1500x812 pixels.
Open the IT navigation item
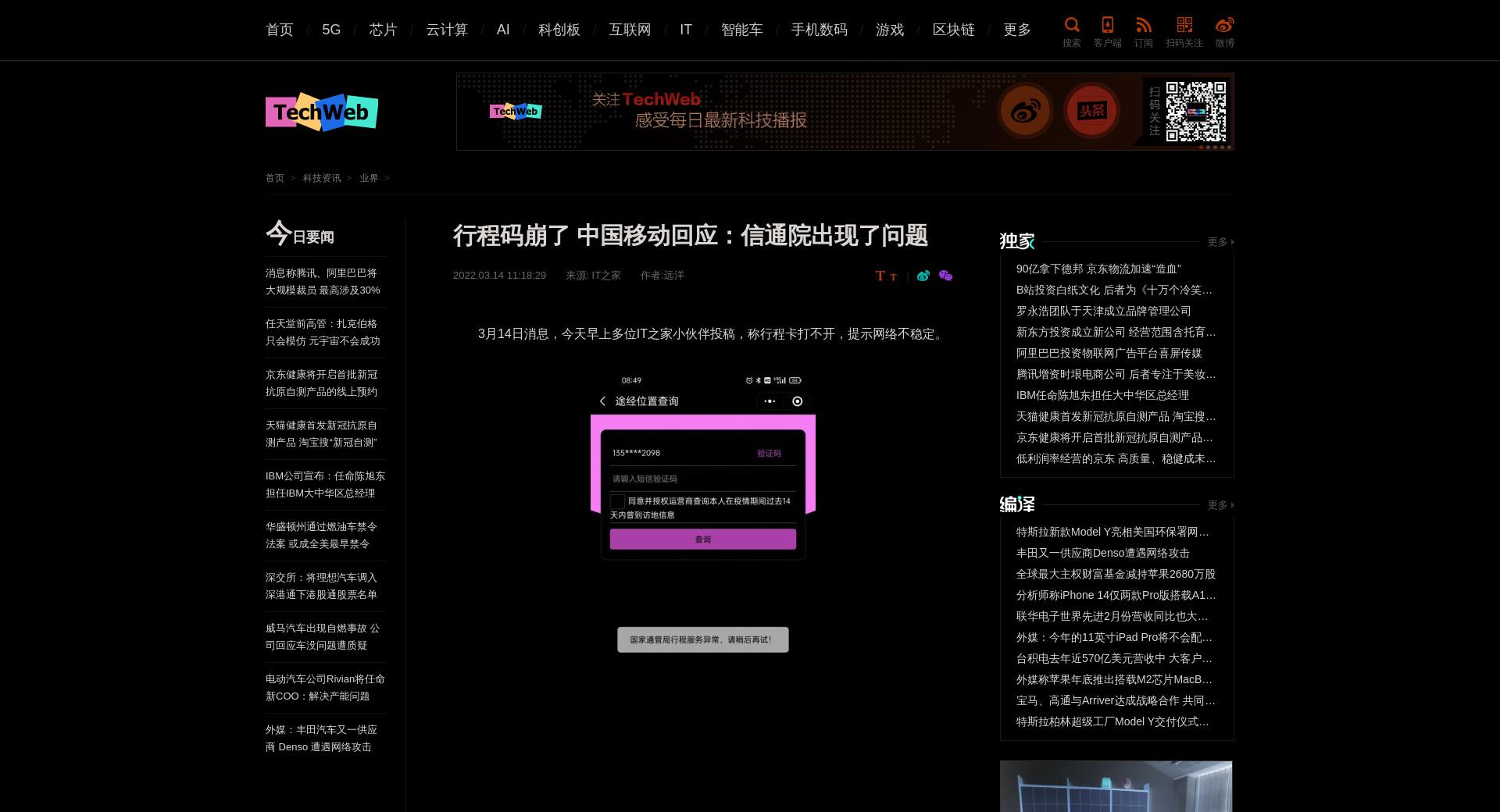(x=686, y=30)
